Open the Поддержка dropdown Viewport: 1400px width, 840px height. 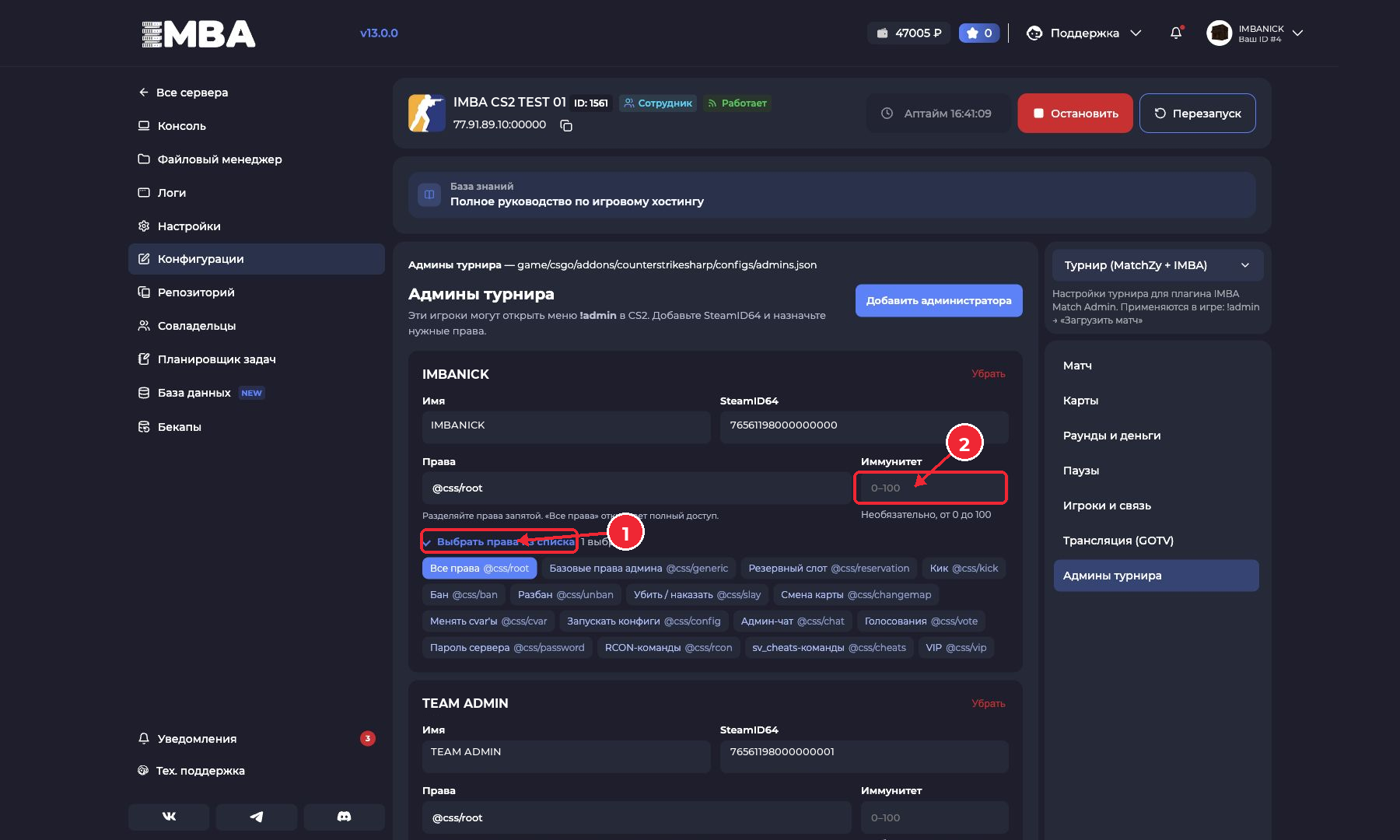(1084, 33)
